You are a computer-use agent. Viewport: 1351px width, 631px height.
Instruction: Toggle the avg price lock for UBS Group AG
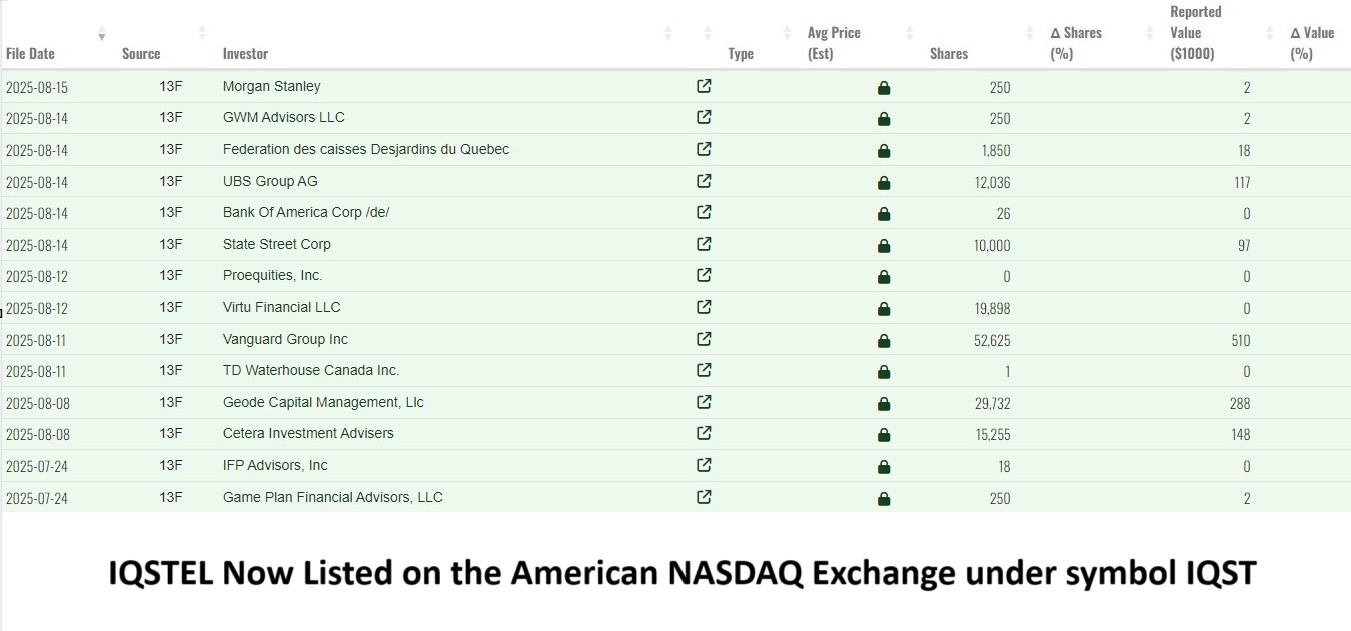point(884,182)
